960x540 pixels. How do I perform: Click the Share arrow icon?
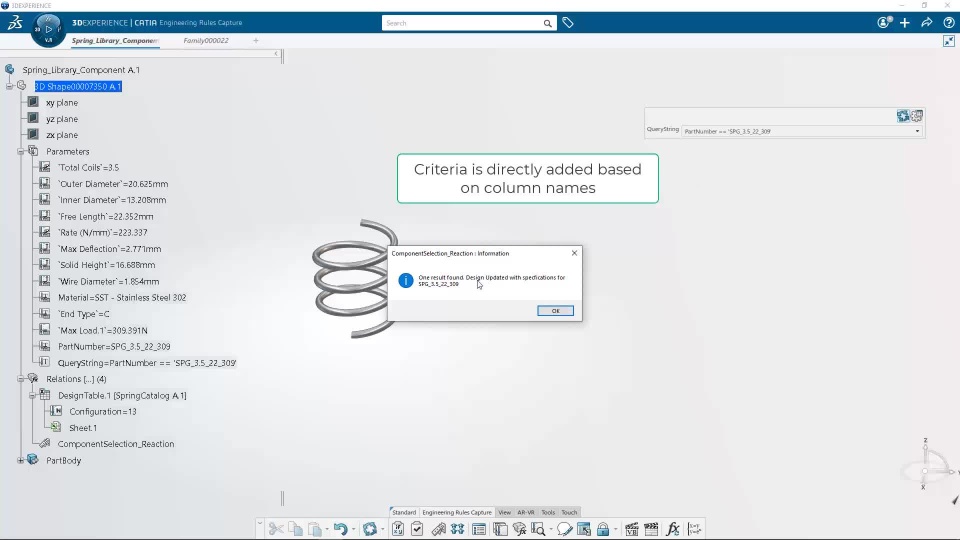pyautogui.click(x=927, y=23)
